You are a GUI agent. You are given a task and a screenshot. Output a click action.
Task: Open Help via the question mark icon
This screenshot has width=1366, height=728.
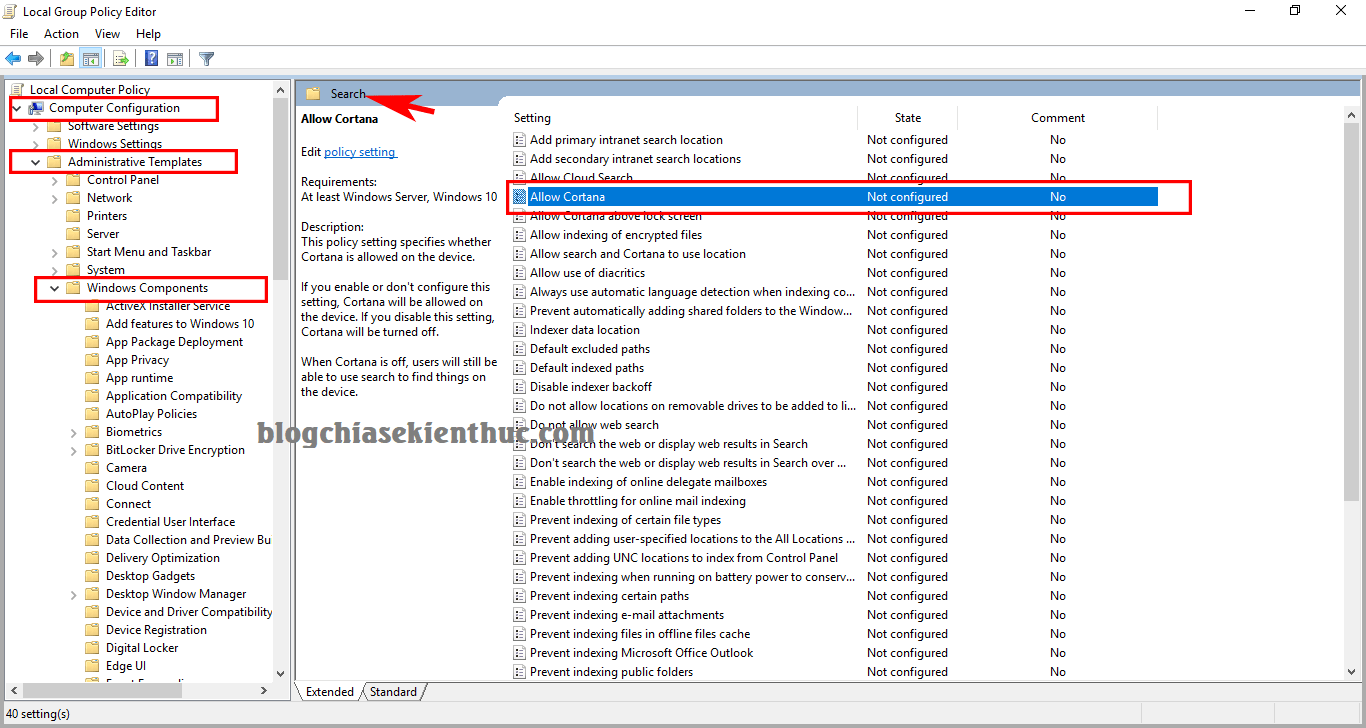(151, 59)
